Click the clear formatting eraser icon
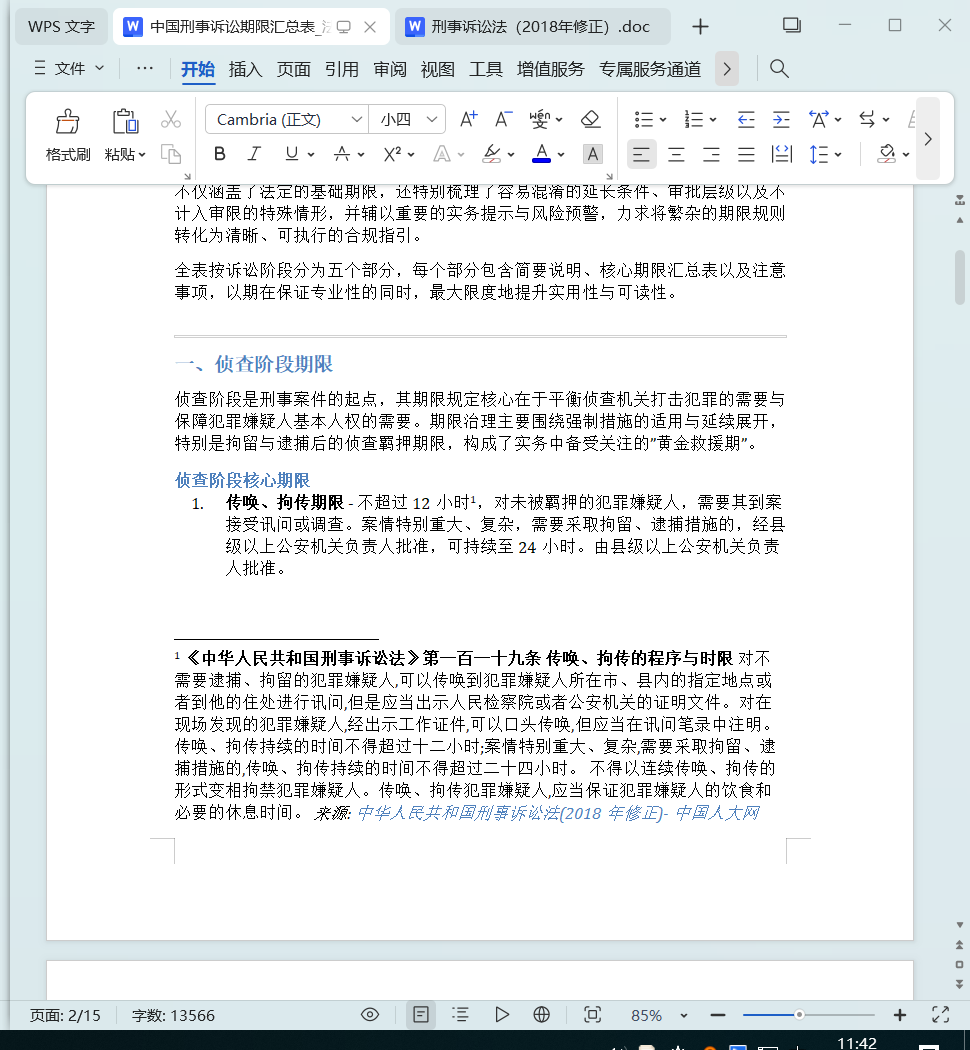Viewport: 970px width, 1050px height. (590, 119)
